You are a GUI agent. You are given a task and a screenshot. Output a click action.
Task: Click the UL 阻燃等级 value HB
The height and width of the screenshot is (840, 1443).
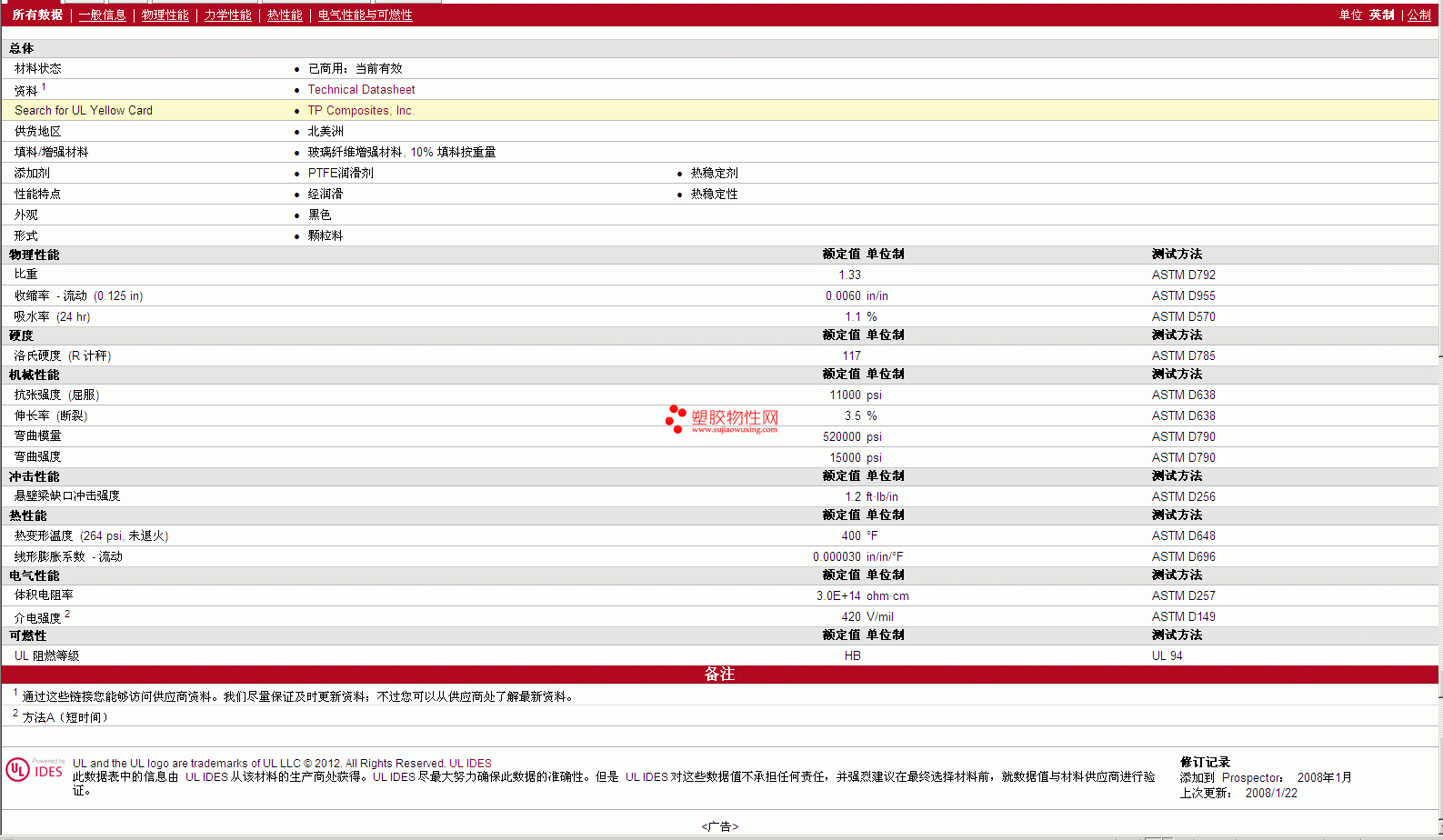coord(852,655)
